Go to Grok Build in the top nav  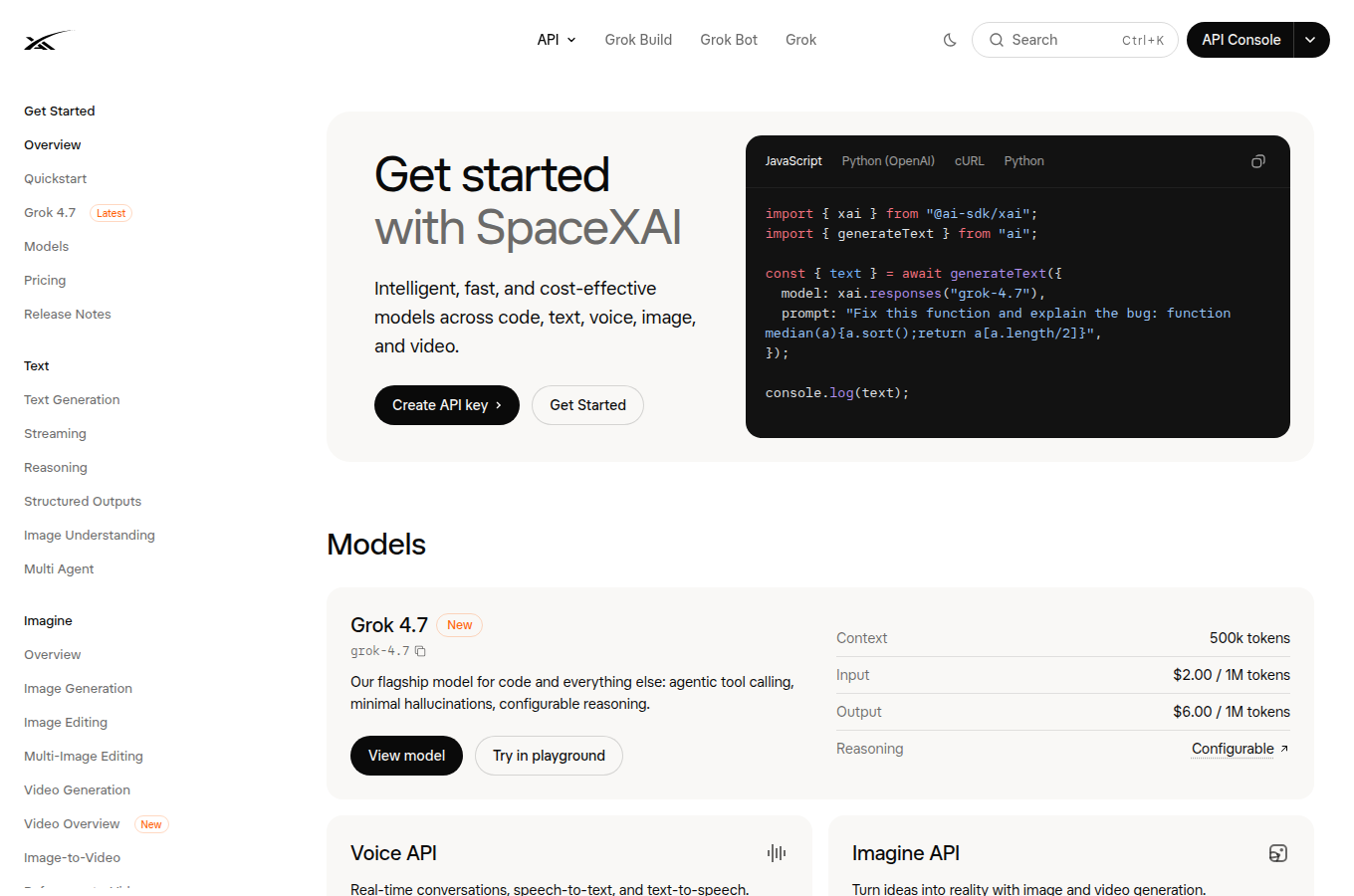[x=638, y=40]
